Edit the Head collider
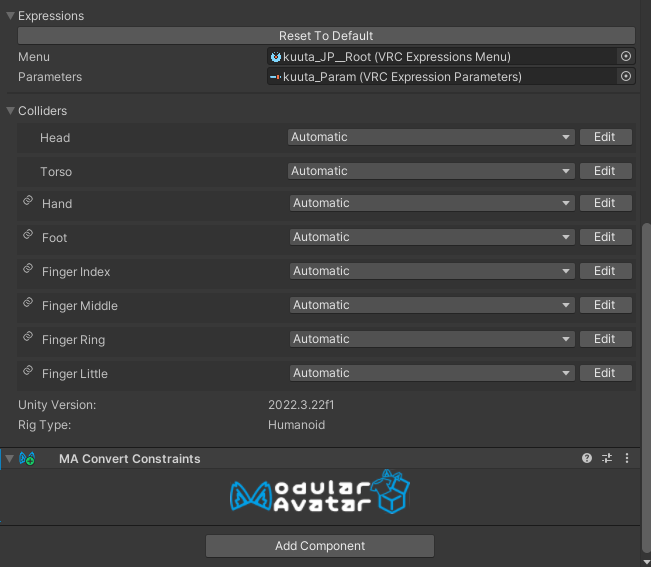The width and height of the screenshot is (651, 567). point(606,137)
